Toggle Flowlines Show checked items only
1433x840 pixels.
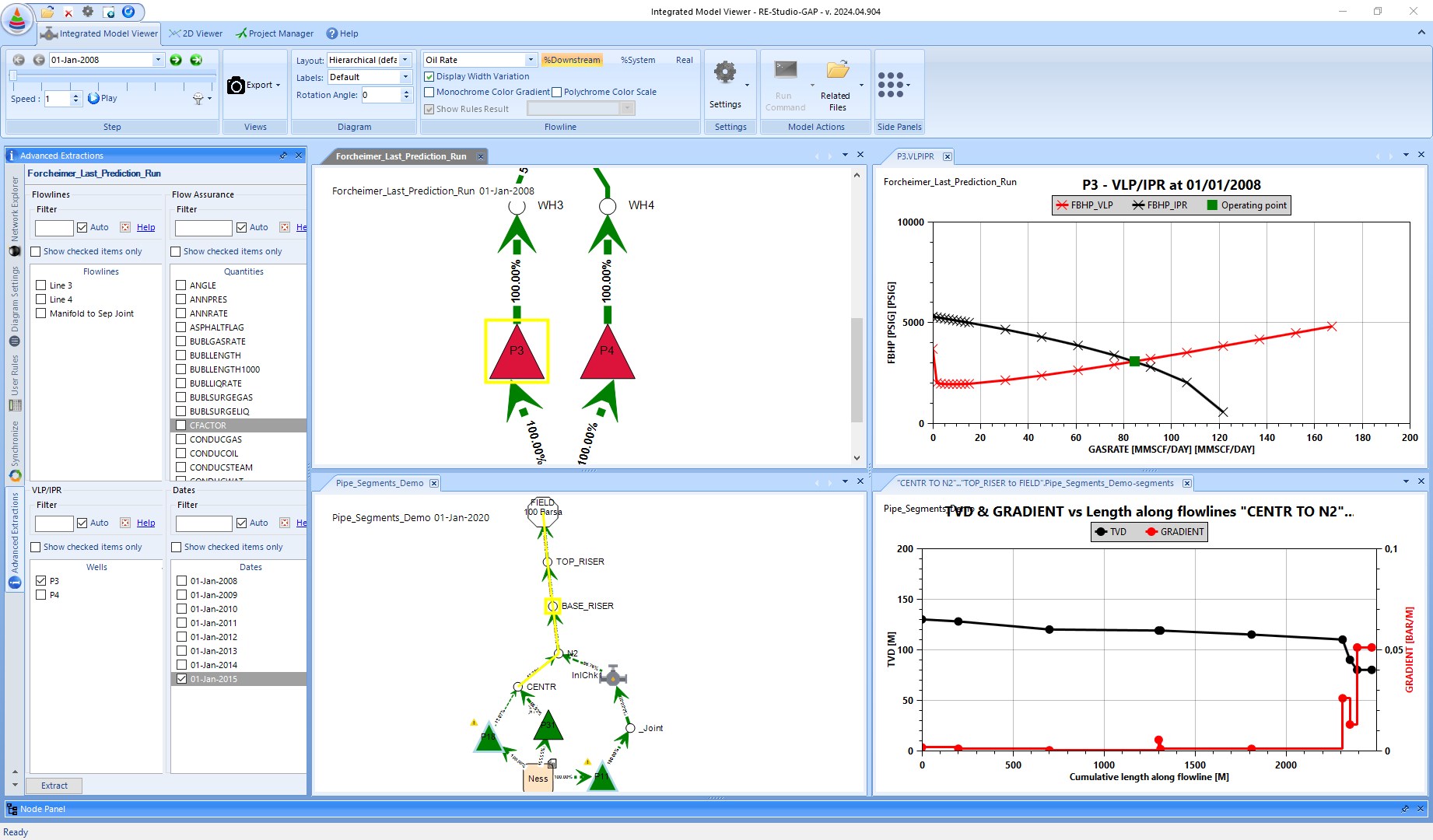(35, 251)
